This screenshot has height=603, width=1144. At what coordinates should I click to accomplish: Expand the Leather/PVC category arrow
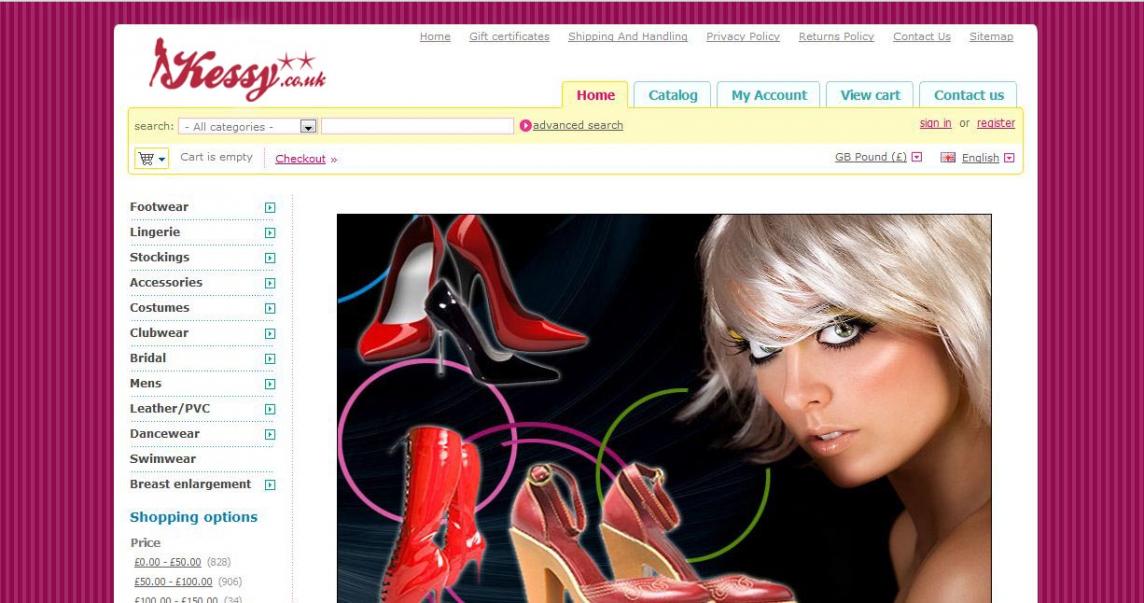pos(270,409)
